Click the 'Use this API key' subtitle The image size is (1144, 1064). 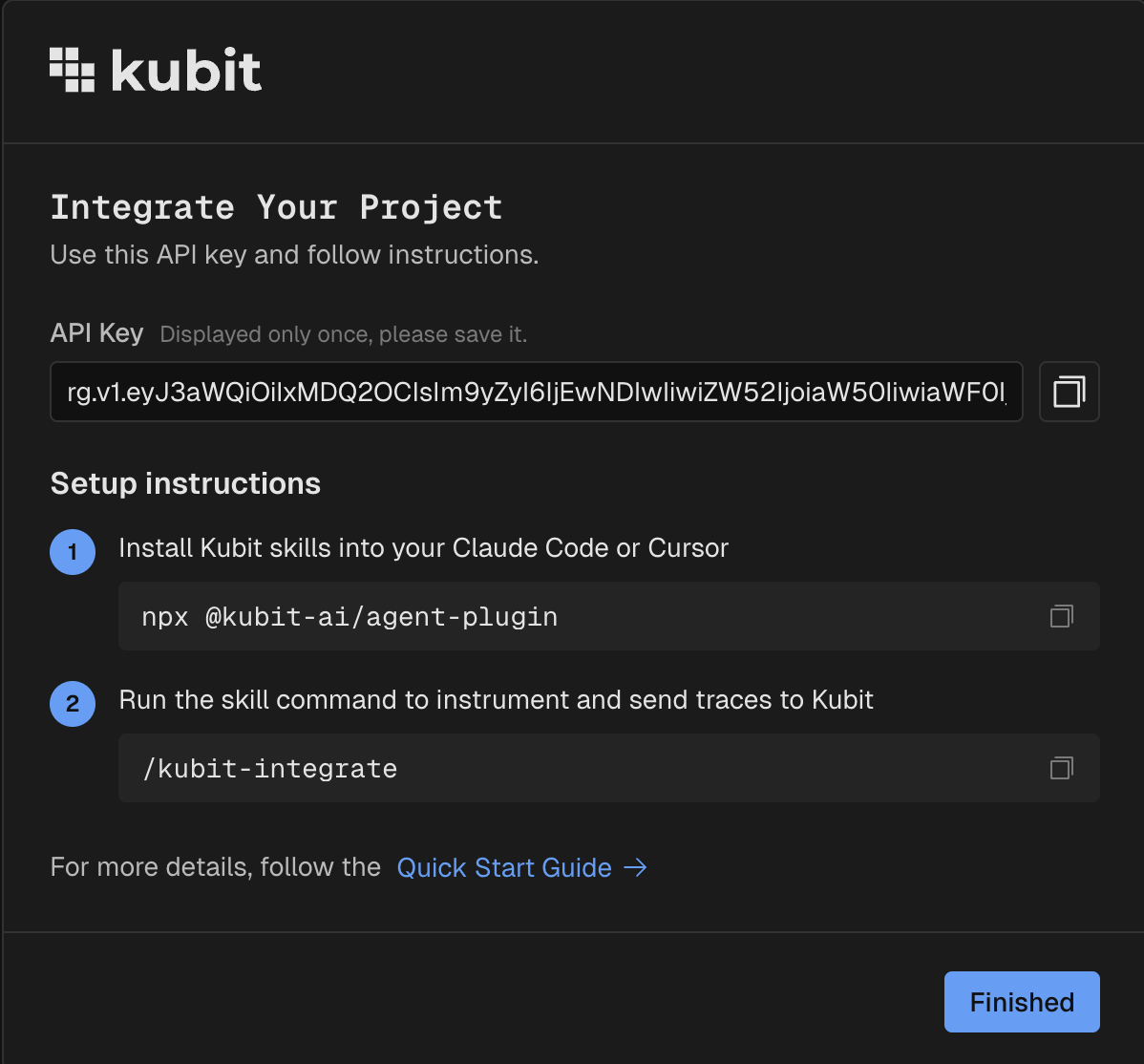point(294,255)
